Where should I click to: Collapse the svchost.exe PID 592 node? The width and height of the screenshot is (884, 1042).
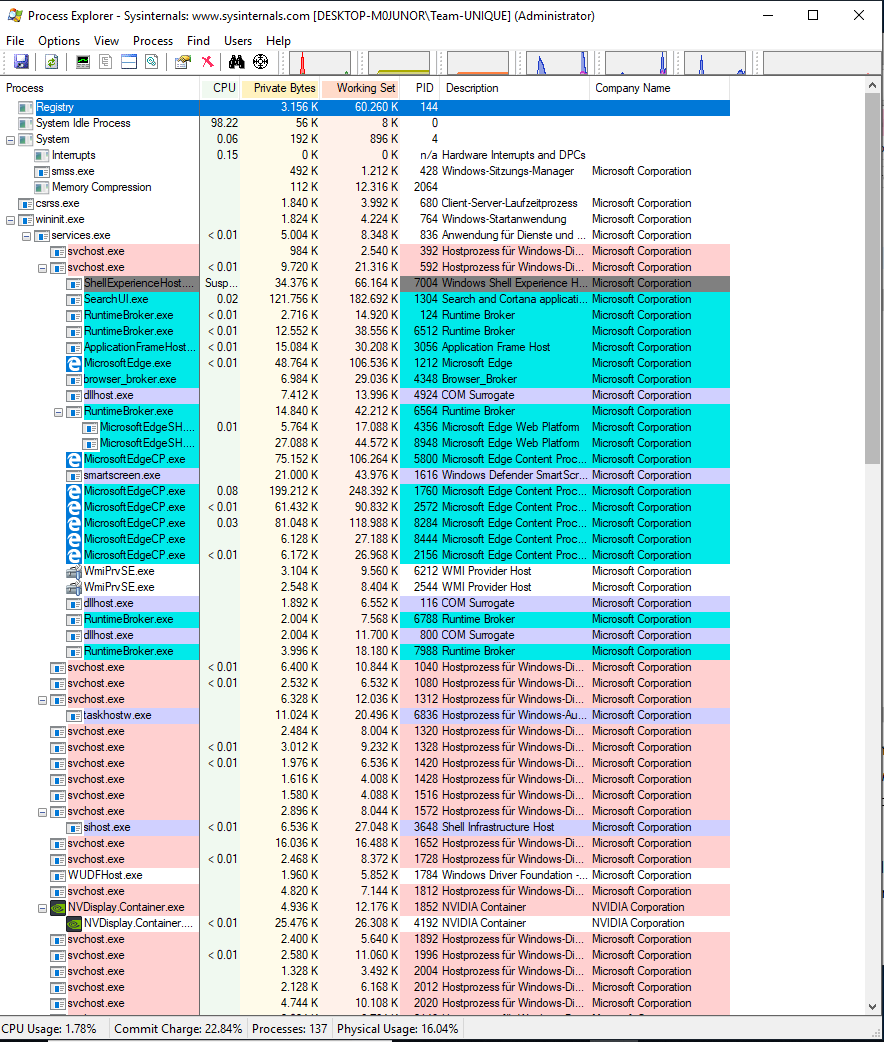[43, 268]
